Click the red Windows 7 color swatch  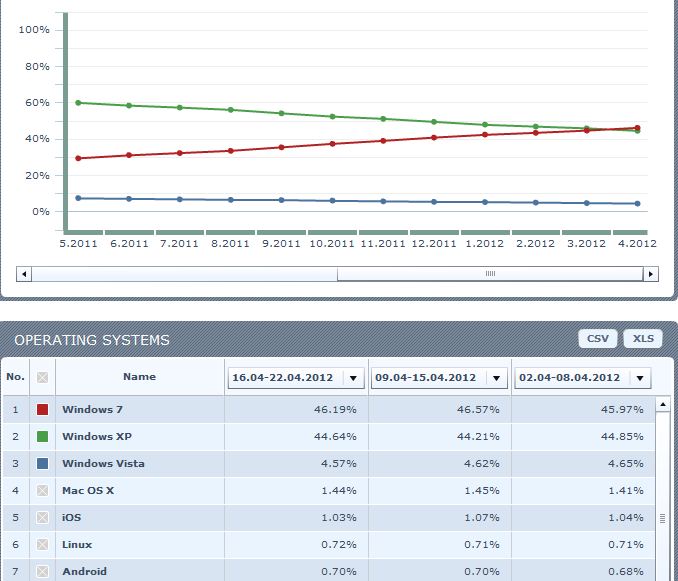coord(42,410)
